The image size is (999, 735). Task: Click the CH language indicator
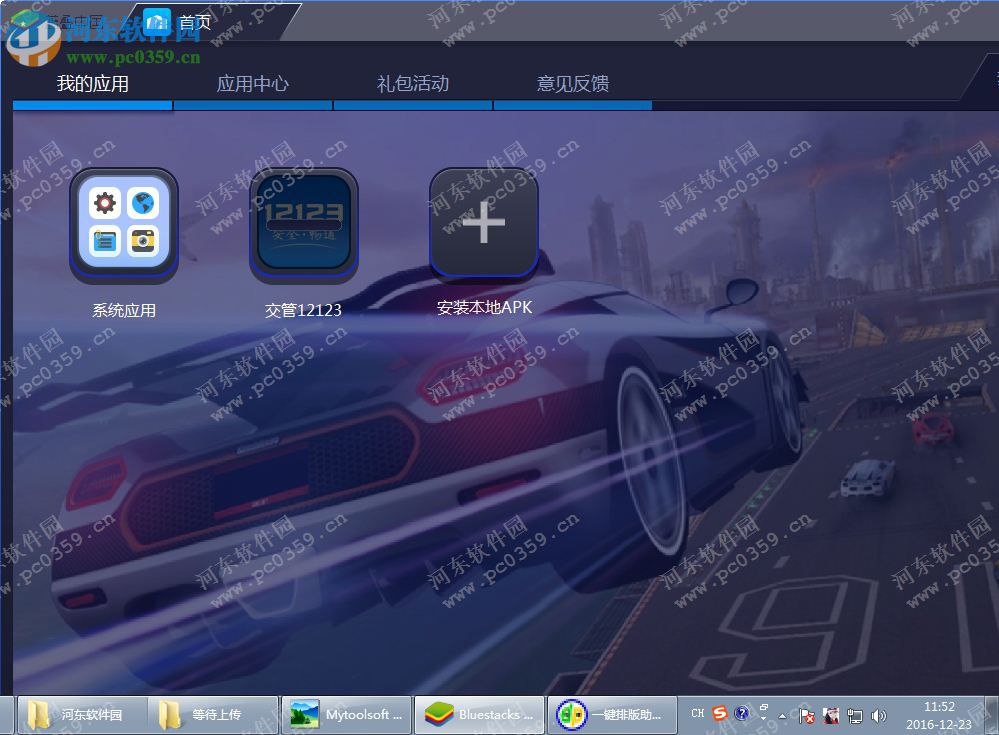coord(698,713)
